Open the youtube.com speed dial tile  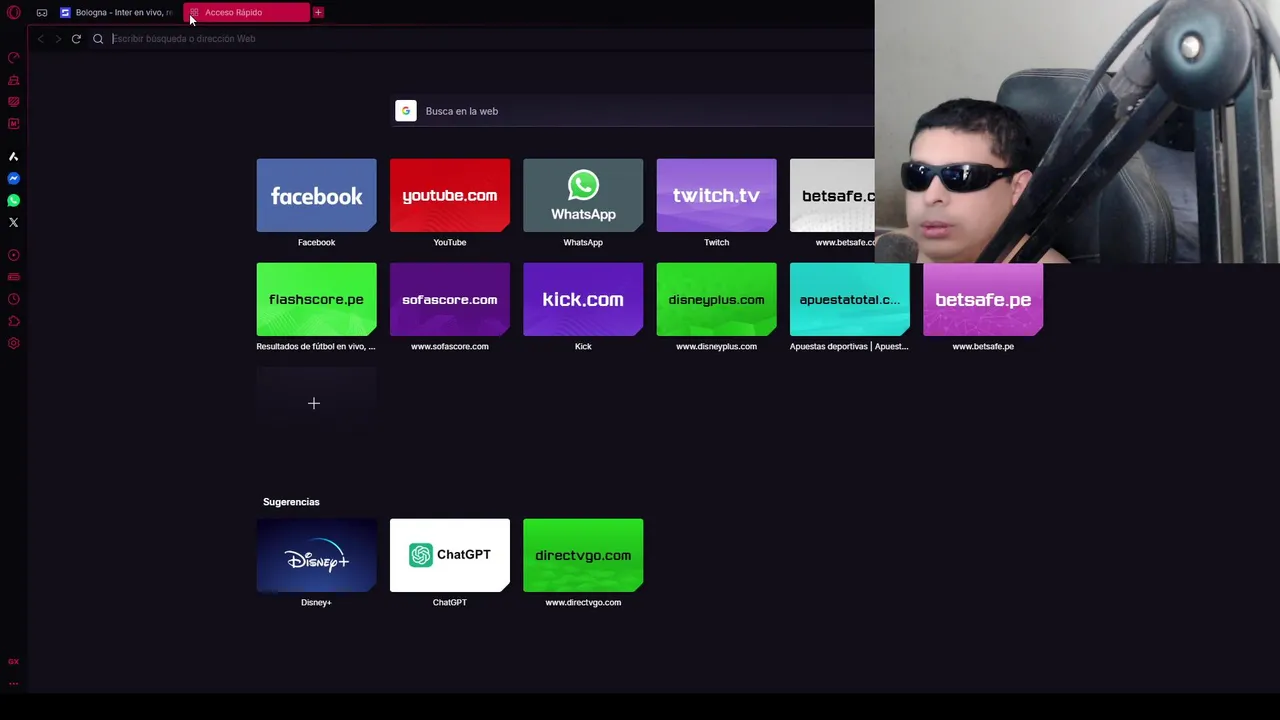(450, 195)
